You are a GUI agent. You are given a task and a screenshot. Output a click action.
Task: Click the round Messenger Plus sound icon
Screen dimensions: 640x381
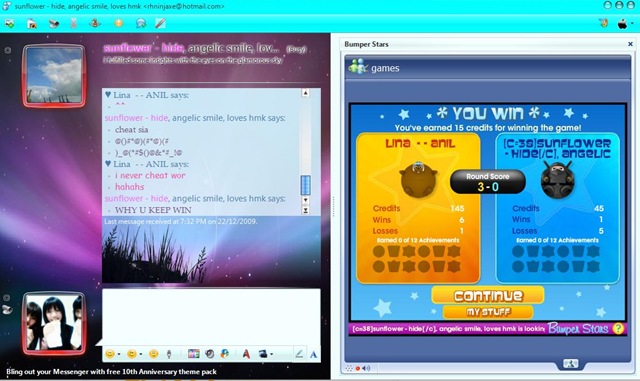(x=209, y=354)
